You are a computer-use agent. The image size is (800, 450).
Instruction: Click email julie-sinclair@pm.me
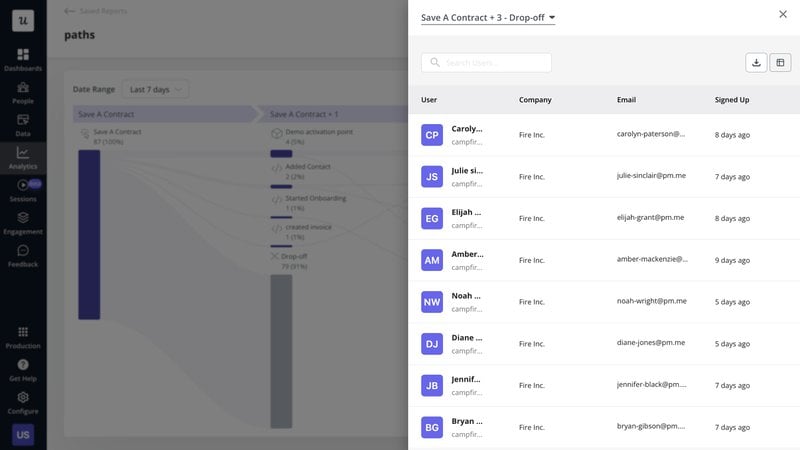tap(651, 176)
